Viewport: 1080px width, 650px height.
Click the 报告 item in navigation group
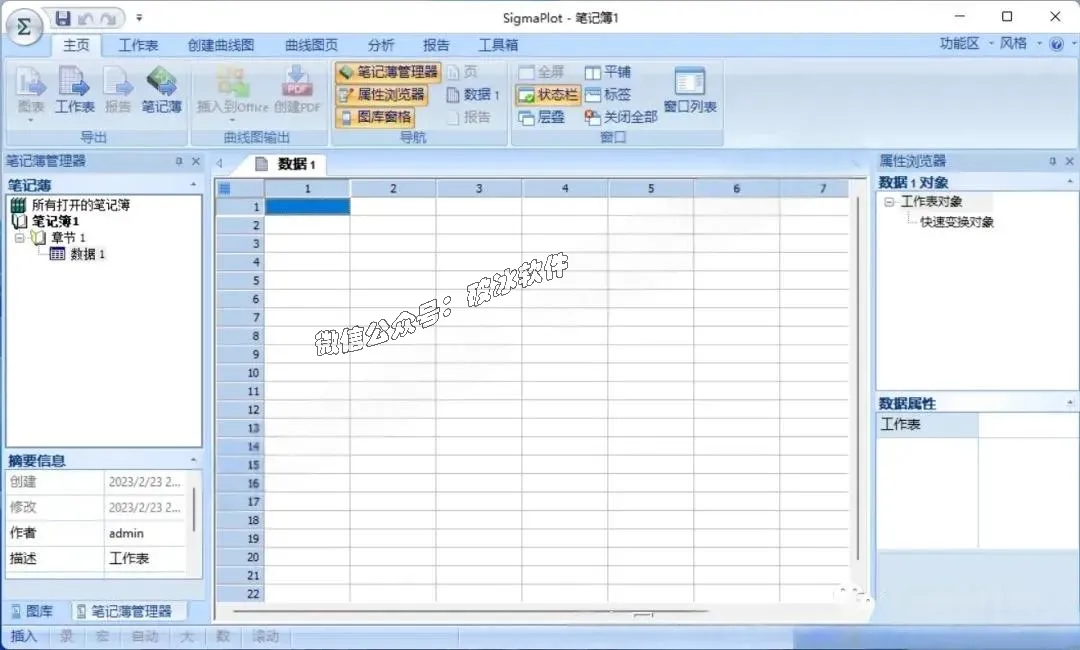coord(469,117)
